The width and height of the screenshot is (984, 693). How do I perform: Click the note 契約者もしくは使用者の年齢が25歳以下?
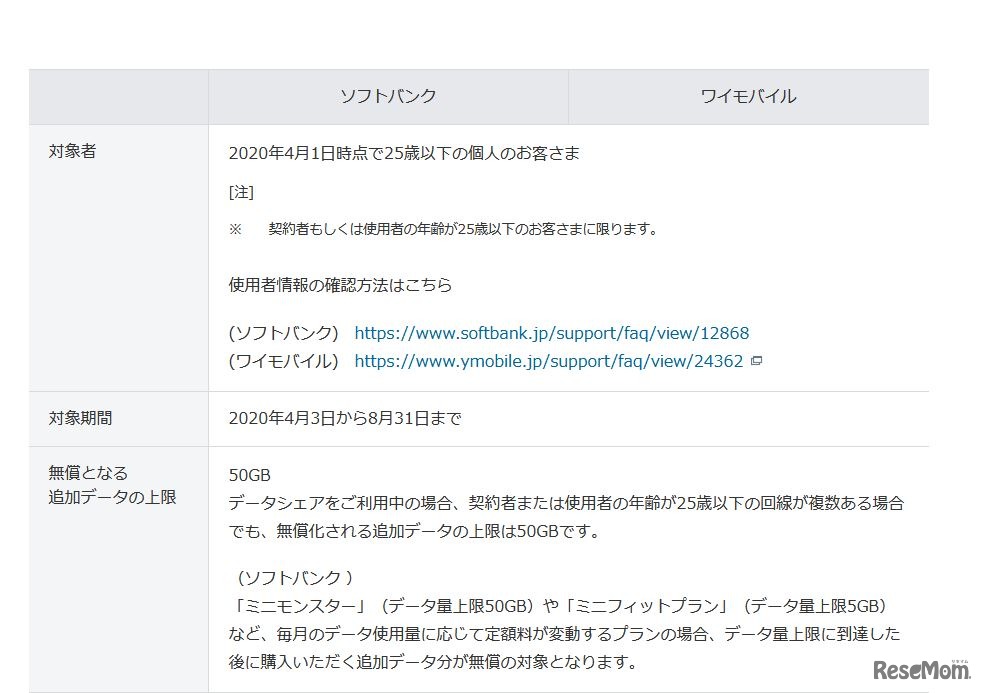click(463, 229)
